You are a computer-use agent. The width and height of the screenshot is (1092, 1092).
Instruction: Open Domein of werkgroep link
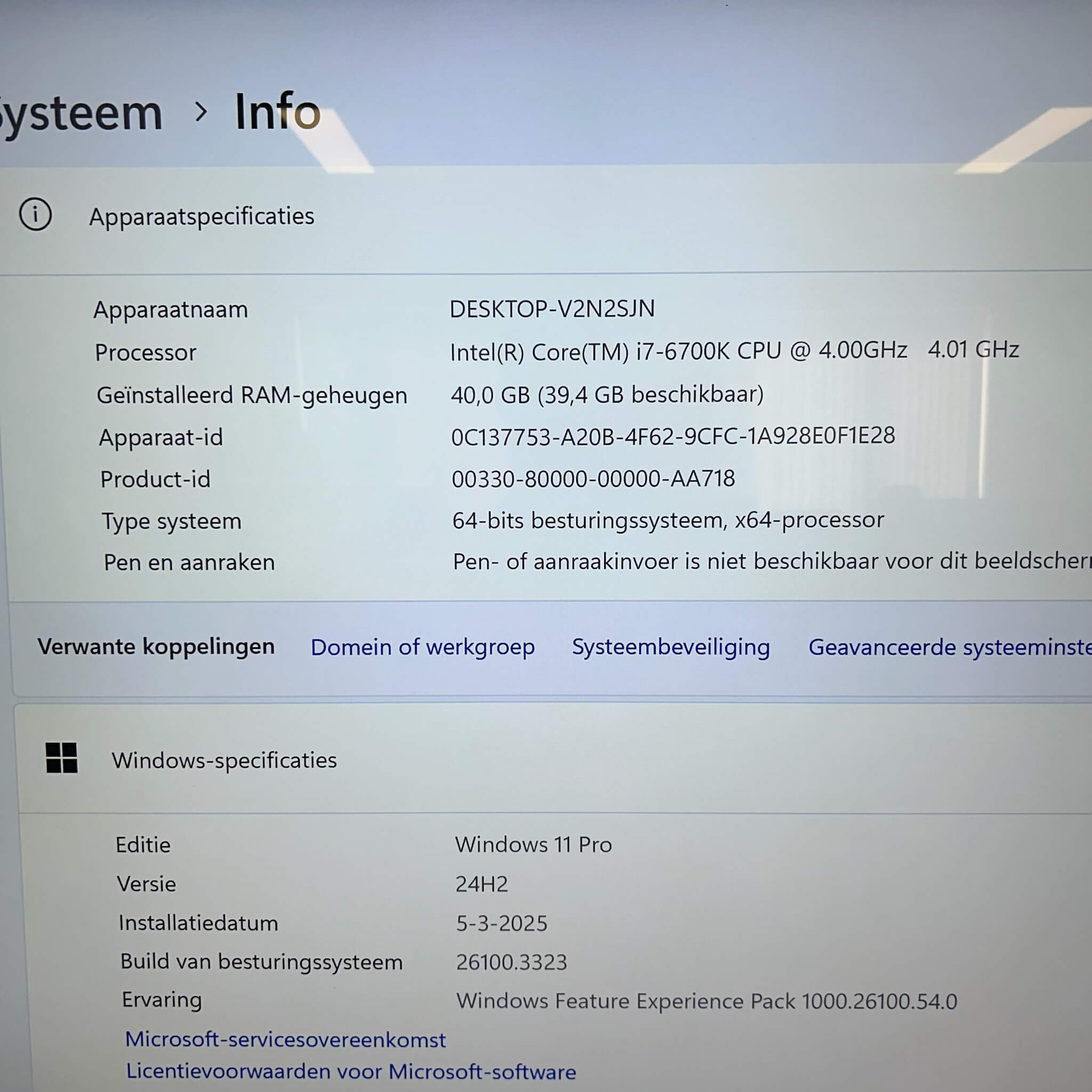click(423, 647)
